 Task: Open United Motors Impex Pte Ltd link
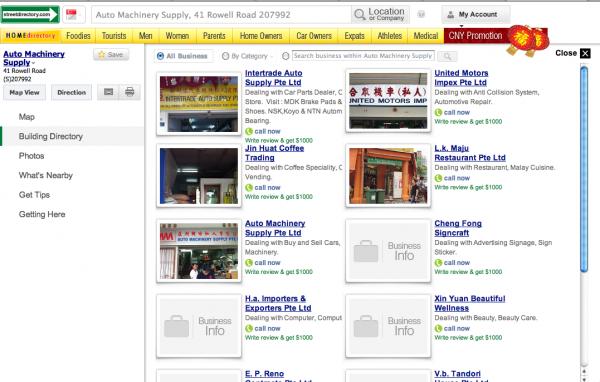click(x=461, y=78)
